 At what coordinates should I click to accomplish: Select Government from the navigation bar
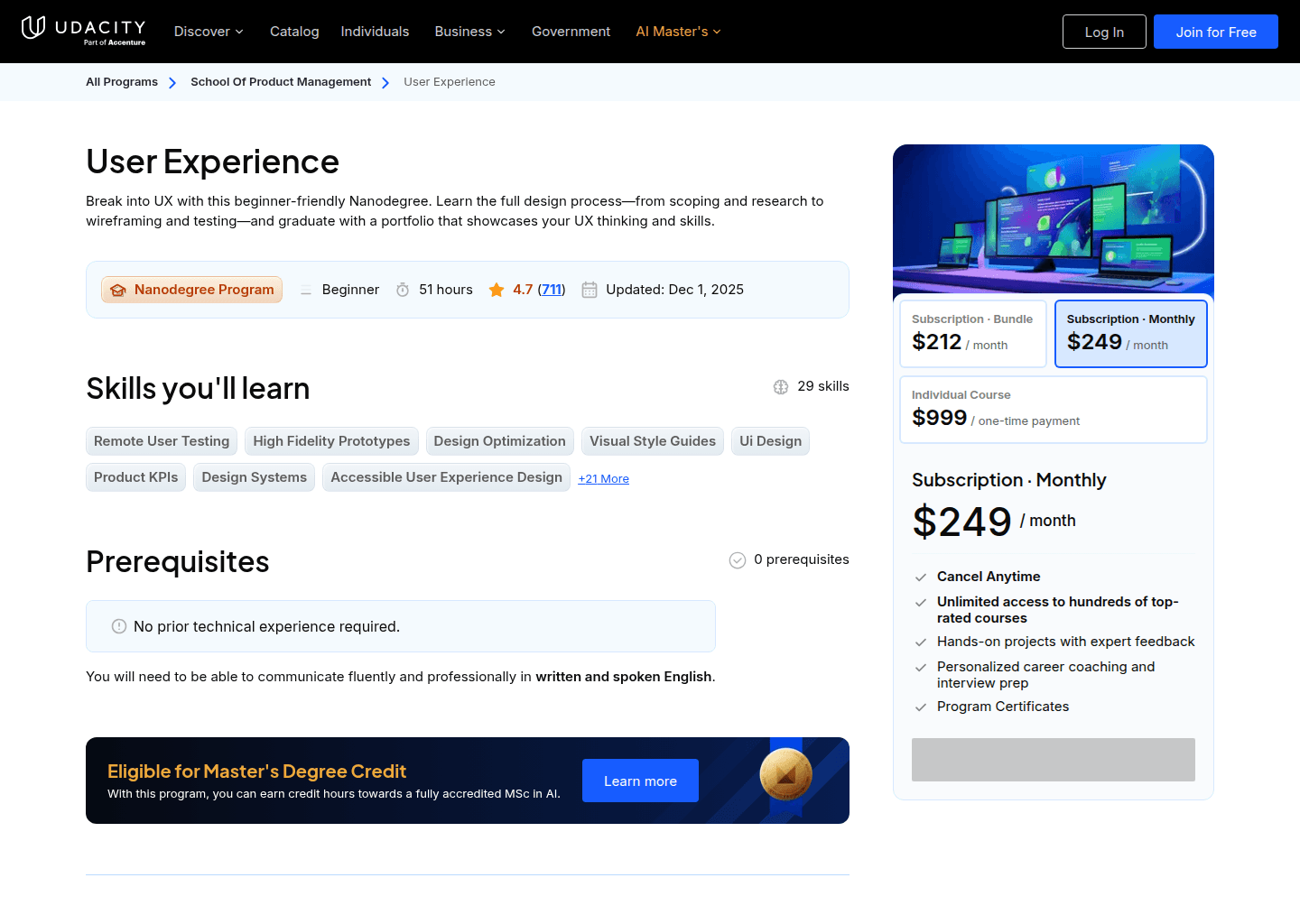(x=571, y=32)
